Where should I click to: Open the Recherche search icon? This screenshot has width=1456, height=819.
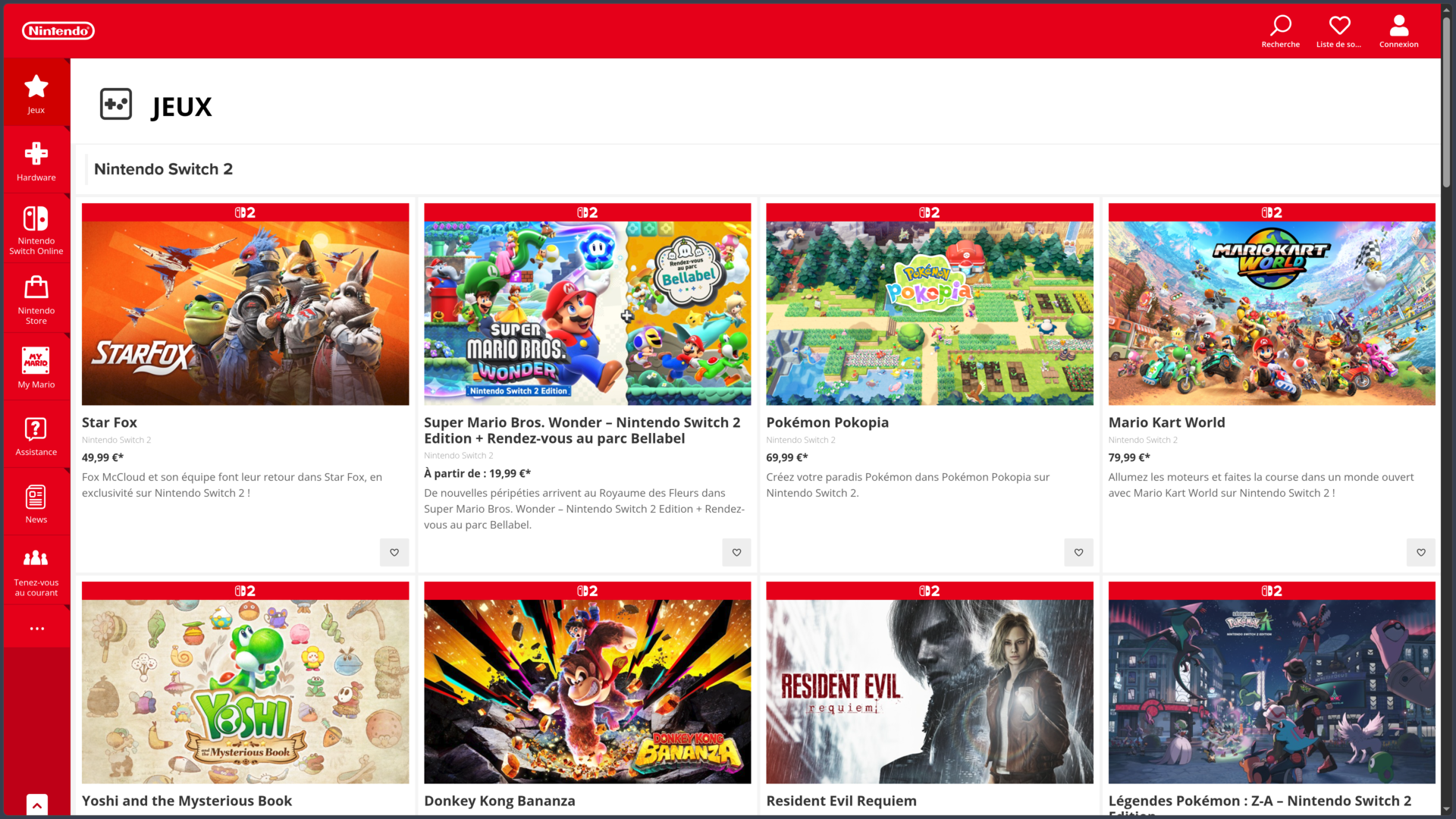click(1280, 32)
